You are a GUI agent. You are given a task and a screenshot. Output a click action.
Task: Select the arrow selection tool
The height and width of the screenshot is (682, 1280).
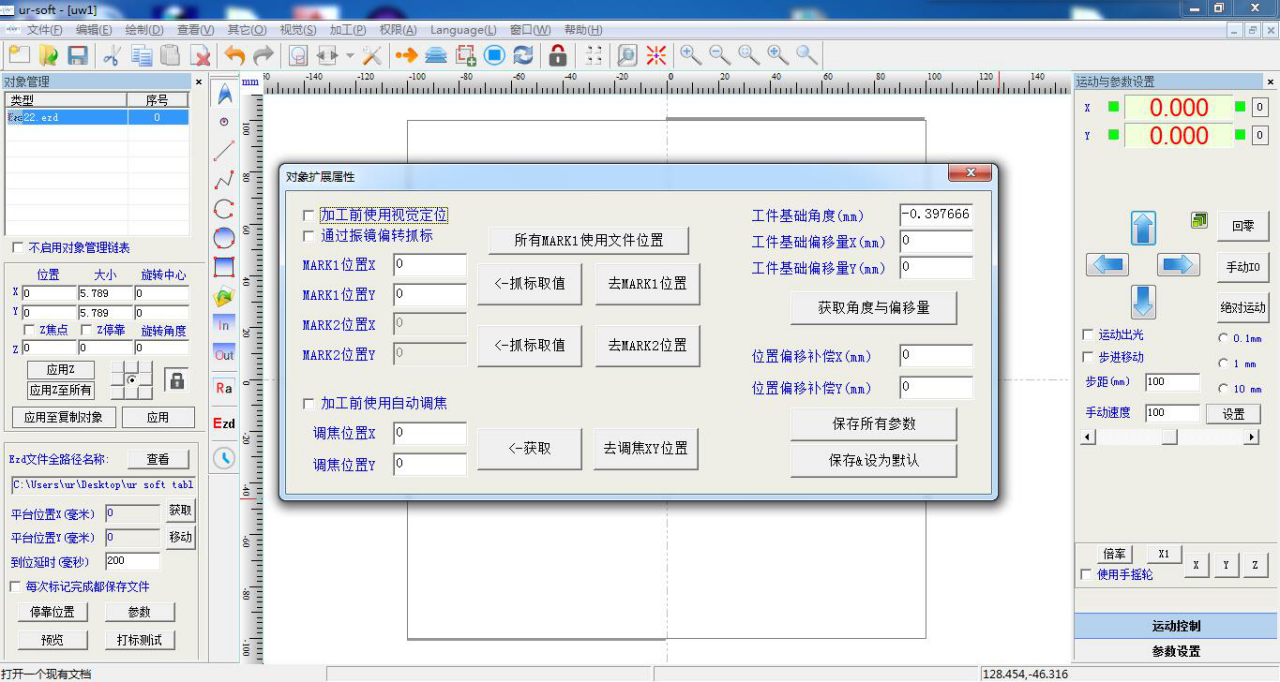(x=223, y=93)
